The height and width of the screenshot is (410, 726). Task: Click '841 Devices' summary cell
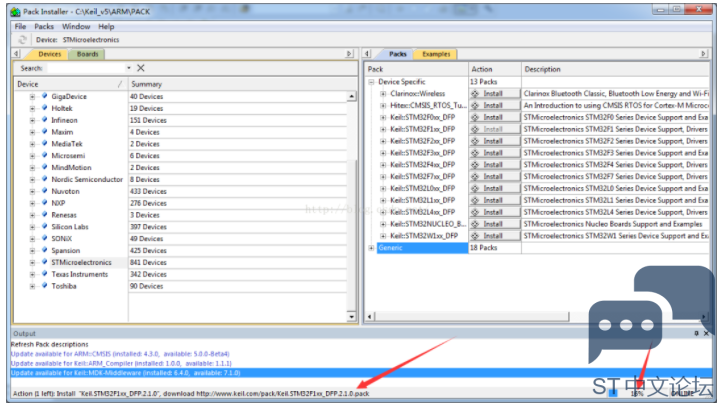(148, 262)
